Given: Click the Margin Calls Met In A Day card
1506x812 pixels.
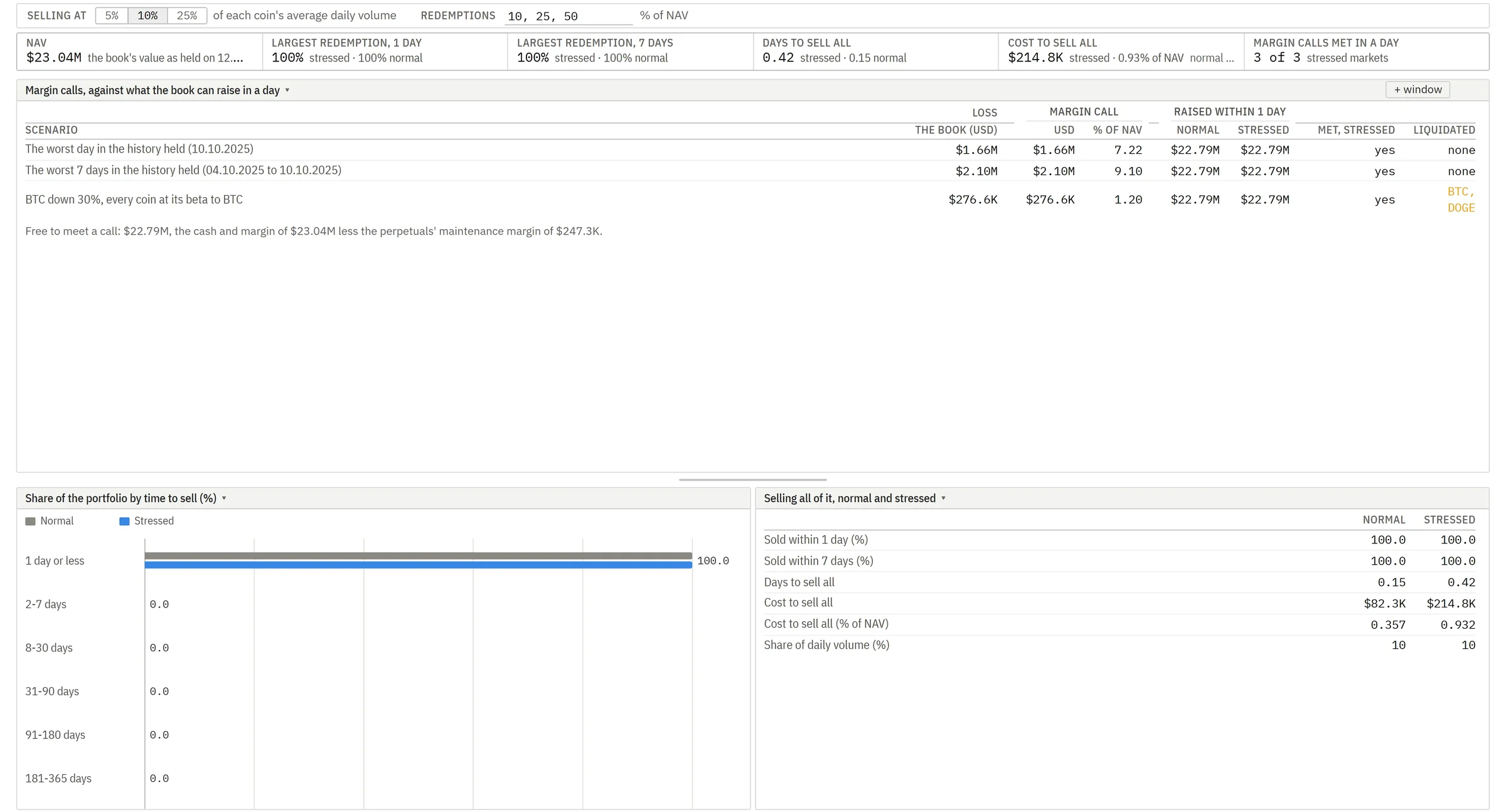Looking at the screenshot, I should (x=1367, y=51).
